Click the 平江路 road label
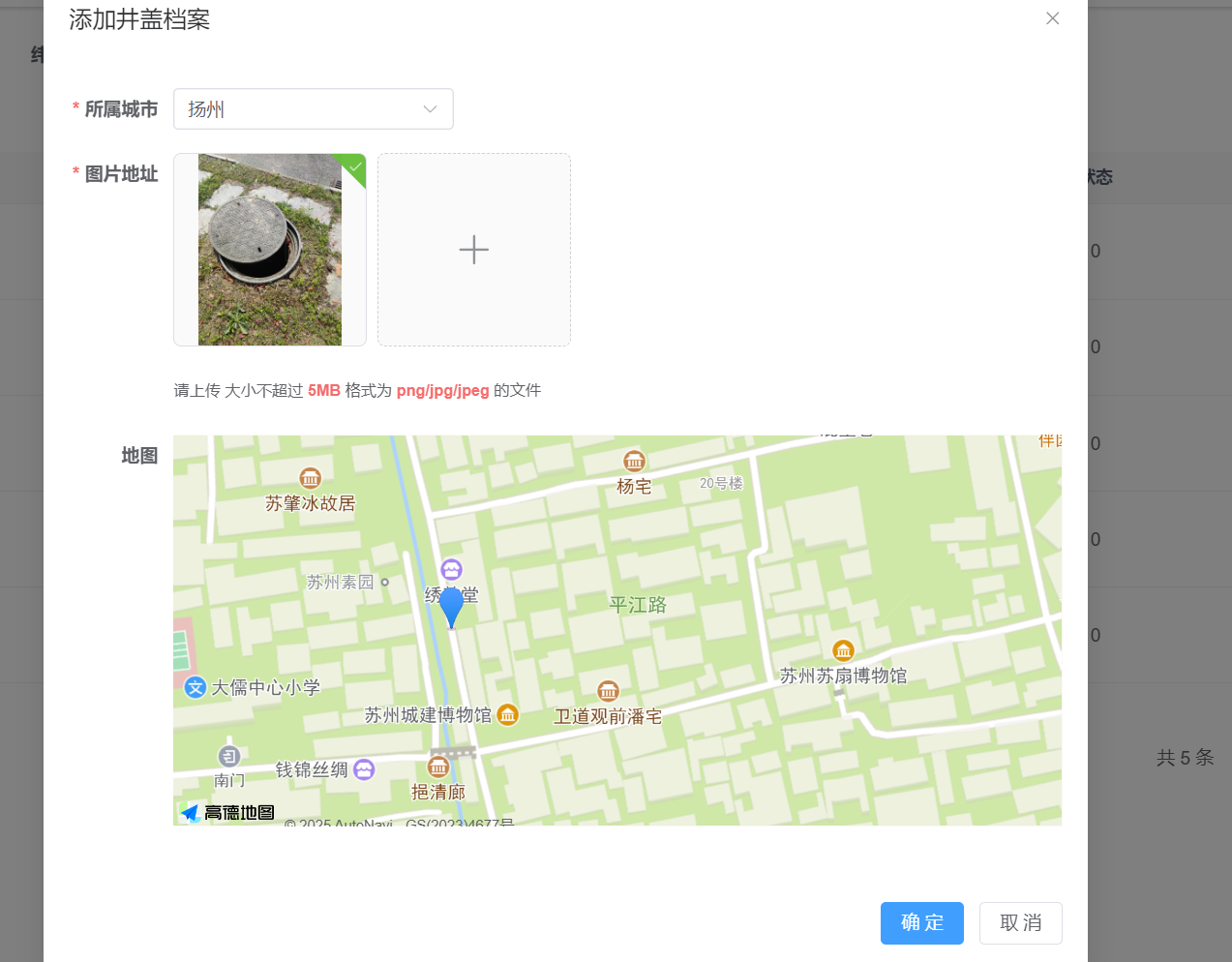Viewport: 1232px width, 962px height. (638, 605)
